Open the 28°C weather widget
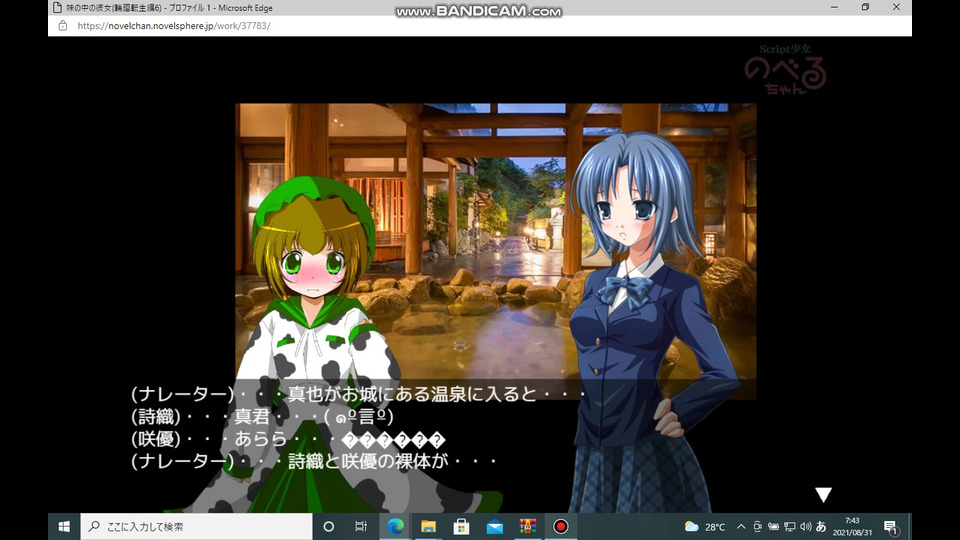Screen dimensions: 960x540 (705, 527)
